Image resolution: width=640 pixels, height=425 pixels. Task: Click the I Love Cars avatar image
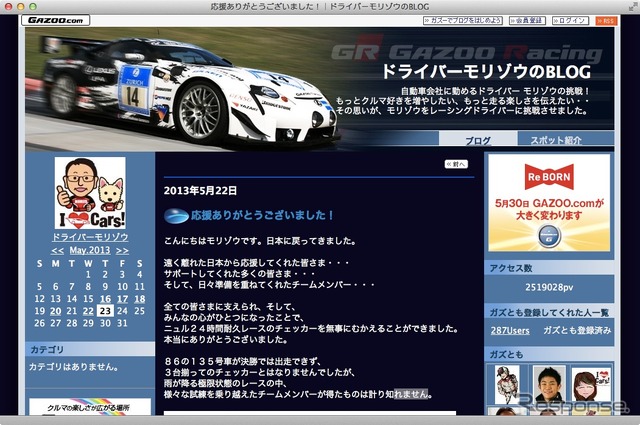click(x=90, y=193)
